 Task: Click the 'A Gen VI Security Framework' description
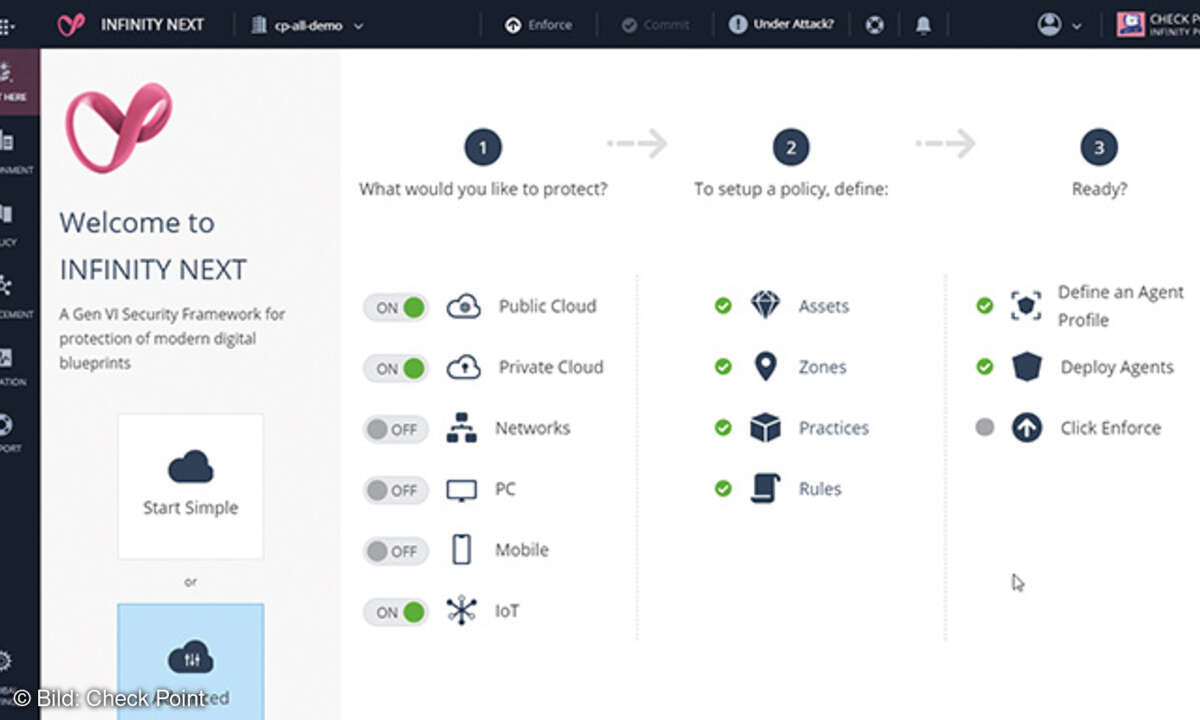172,338
